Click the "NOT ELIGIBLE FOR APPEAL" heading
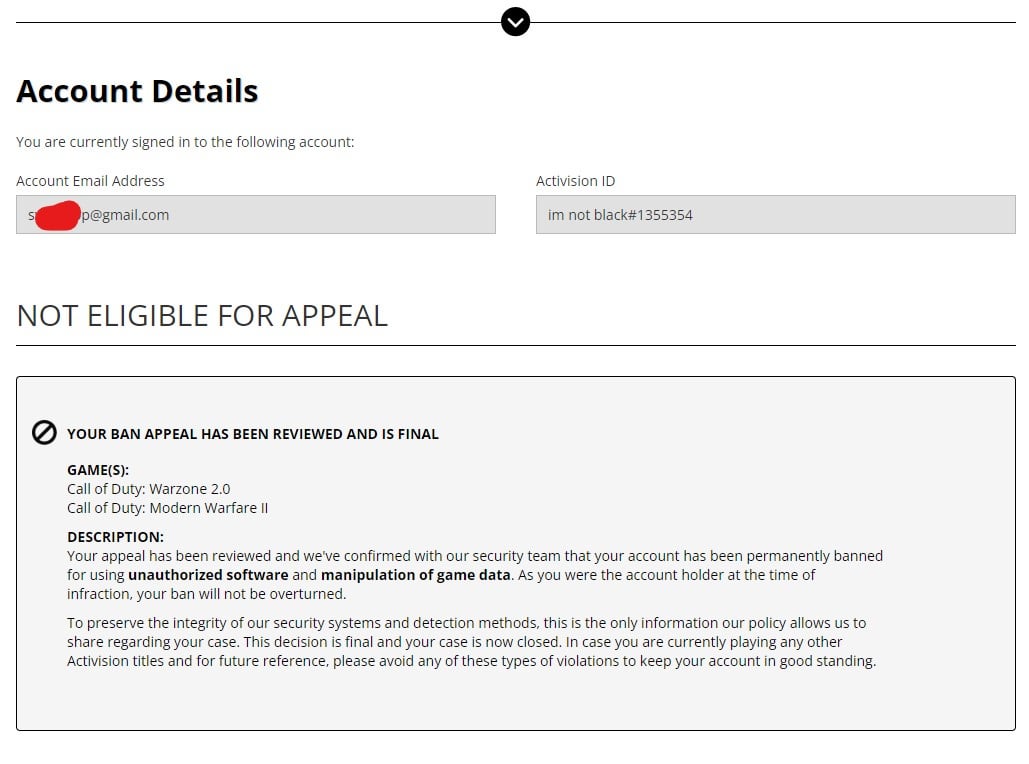 click(202, 316)
